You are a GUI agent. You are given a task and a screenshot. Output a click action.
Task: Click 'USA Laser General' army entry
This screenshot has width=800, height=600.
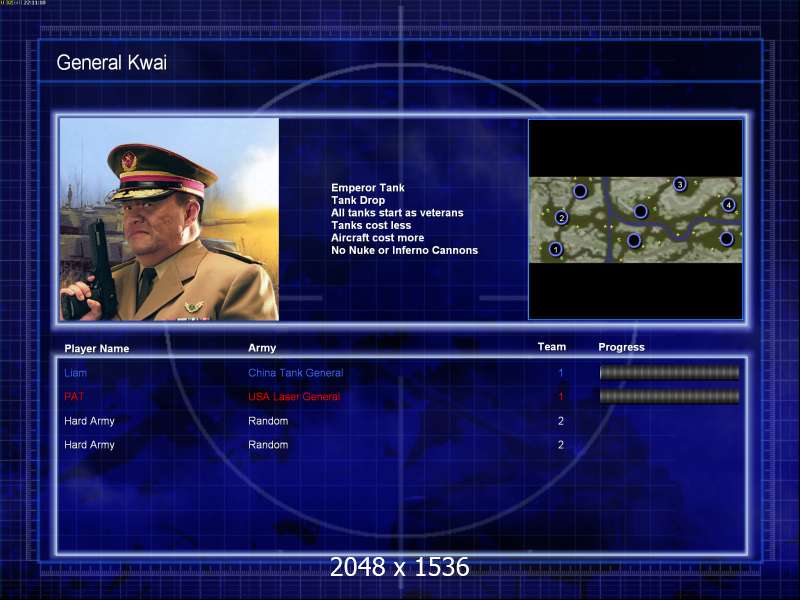294,396
